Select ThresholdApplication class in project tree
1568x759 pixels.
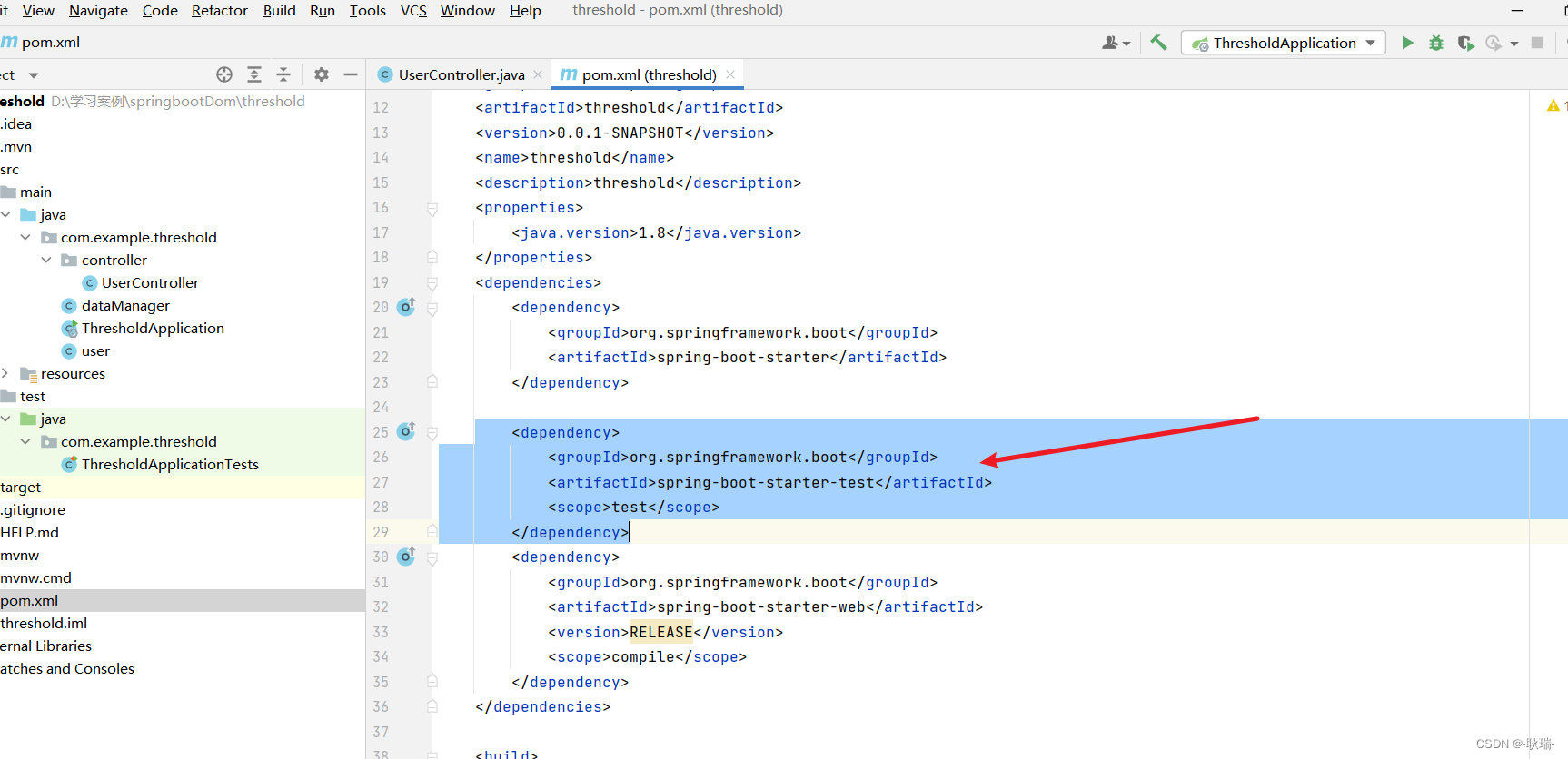tap(153, 328)
